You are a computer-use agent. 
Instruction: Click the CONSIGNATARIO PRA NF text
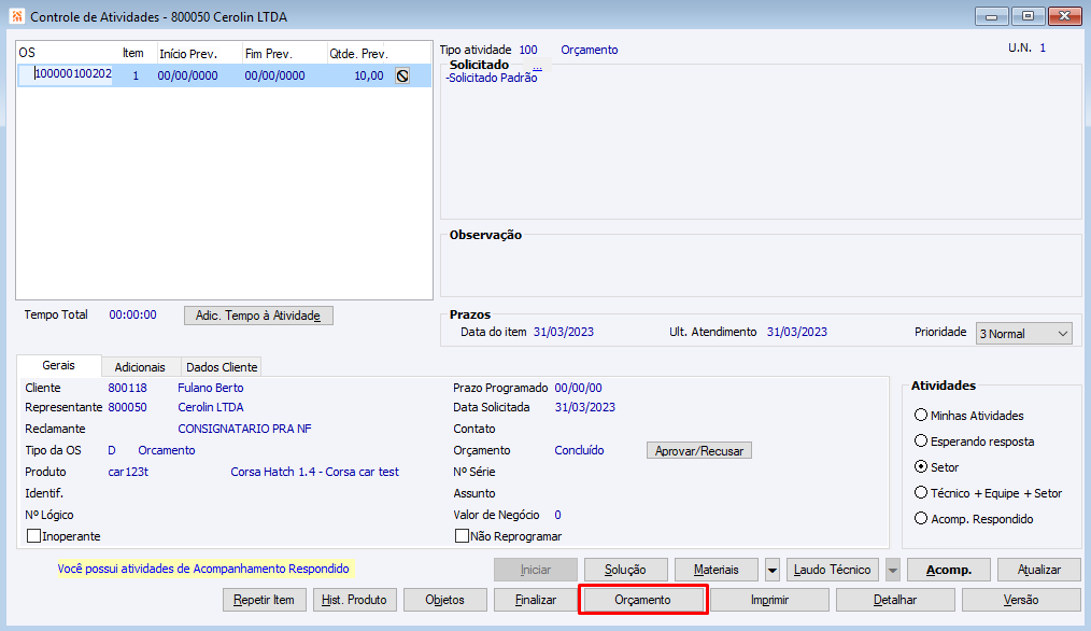pos(244,429)
